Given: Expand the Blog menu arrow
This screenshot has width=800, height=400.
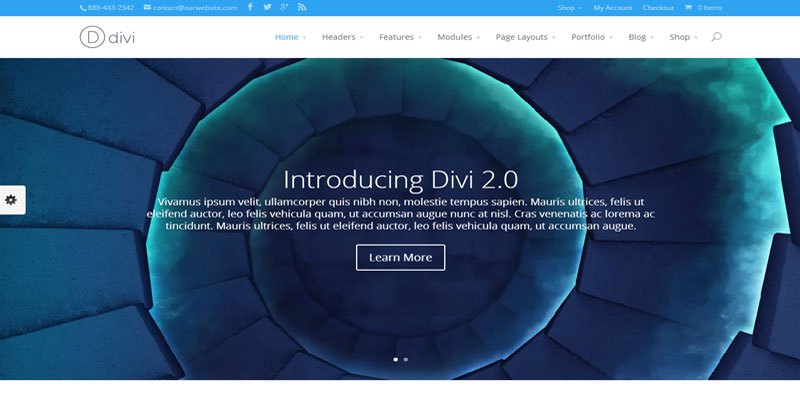Looking at the screenshot, I should (652, 37).
